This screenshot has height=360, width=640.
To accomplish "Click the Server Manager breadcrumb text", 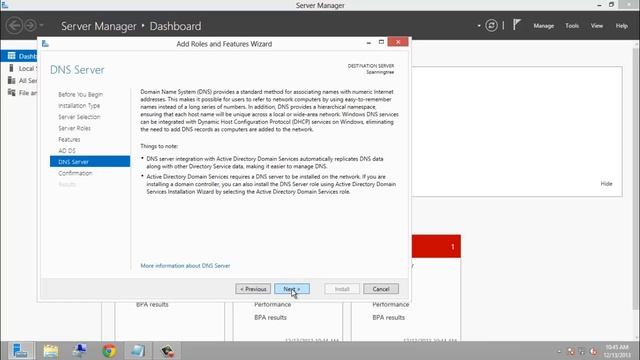I will (99, 26).
